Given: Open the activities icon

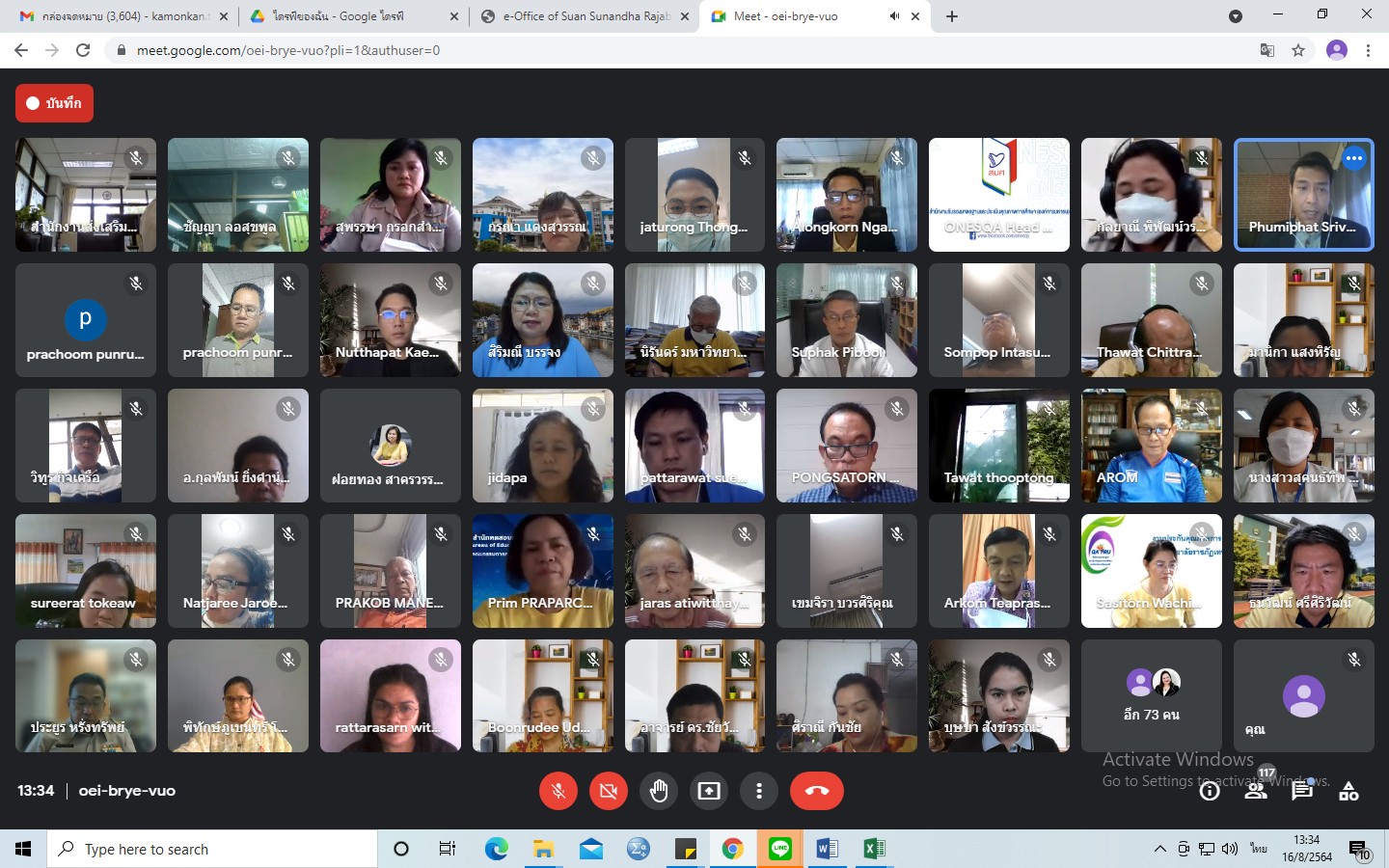Looking at the screenshot, I should 1348,792.
